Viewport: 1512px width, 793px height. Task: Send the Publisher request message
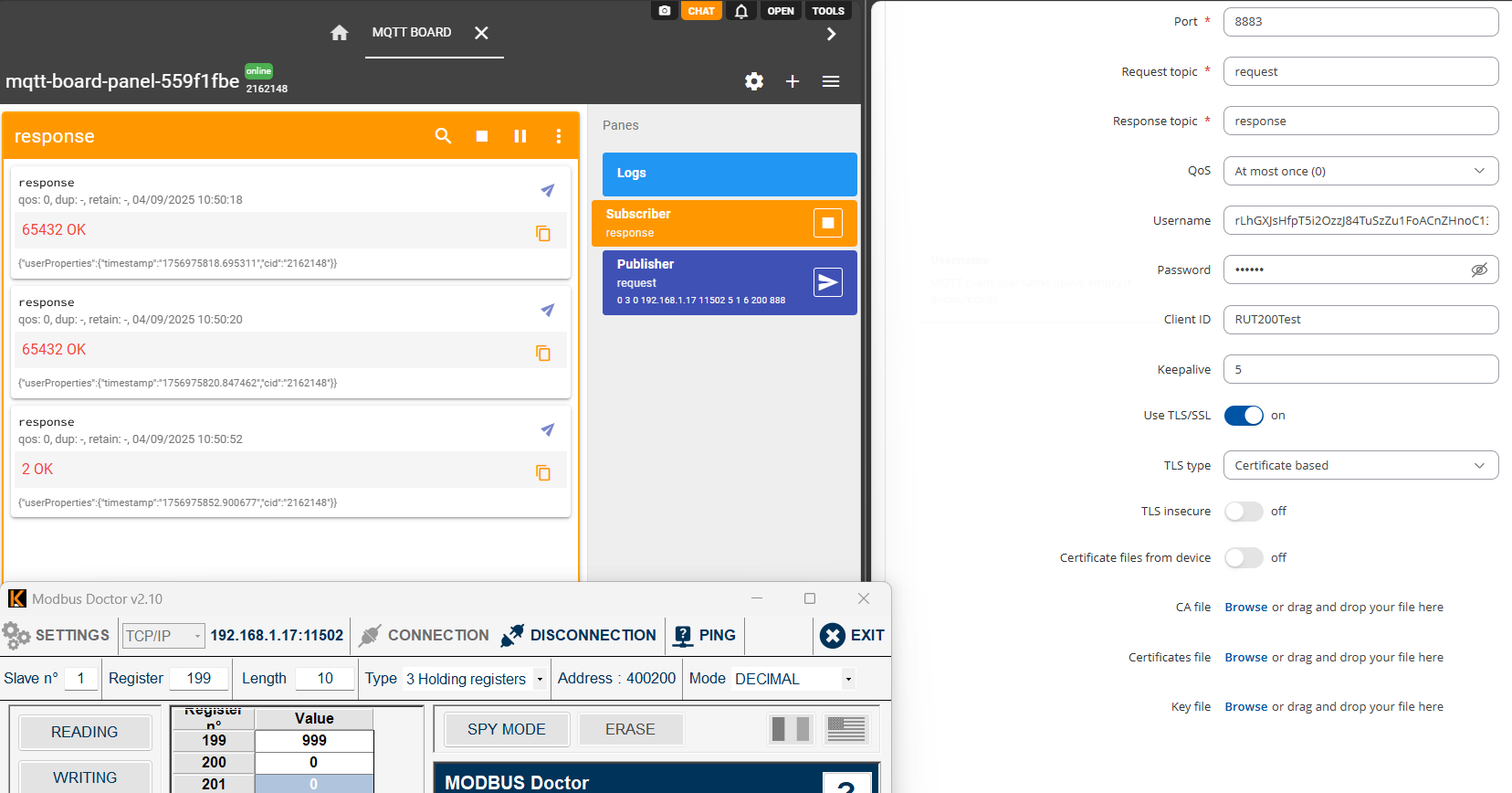click(827, 282)
